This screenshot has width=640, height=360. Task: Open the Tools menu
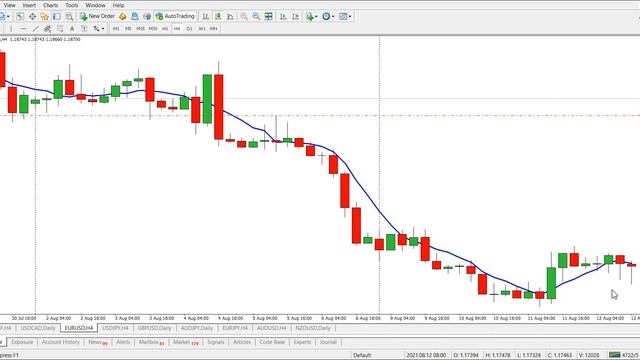(x=72, y=5)
